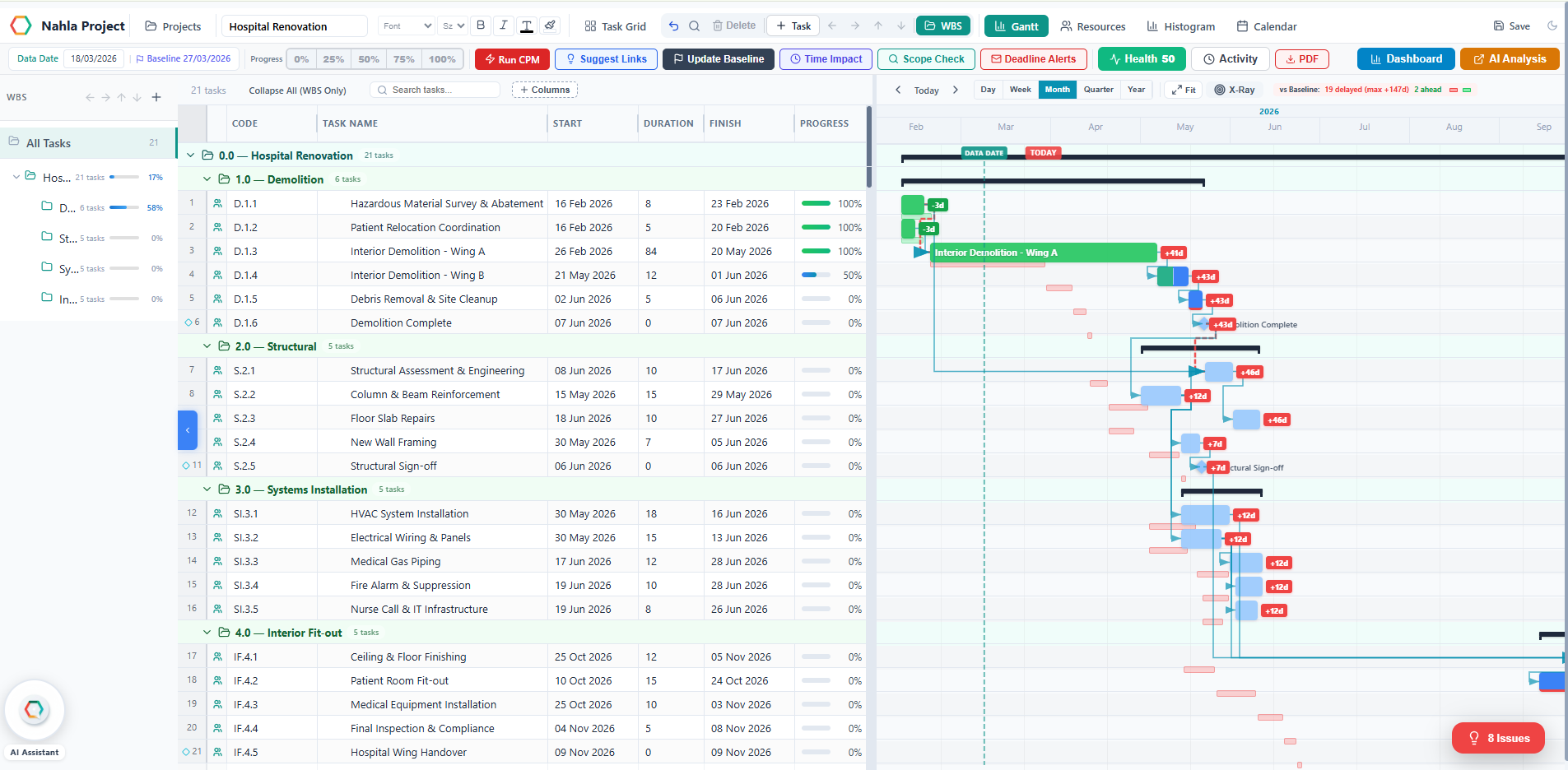Collapse the side panel with blue arrow tab
Image resolution: width=1568 pixels, height=770 pixels.
pos(188,430)
